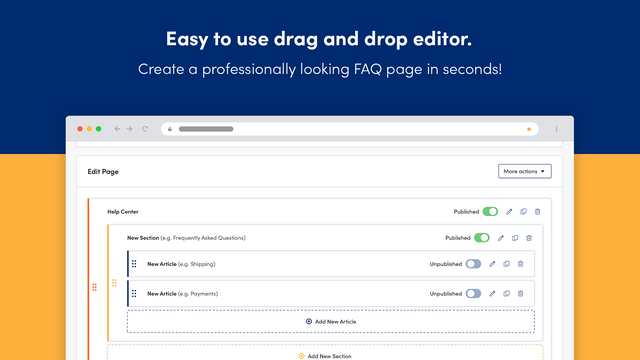Delete Help Center using the trash icon
Screen dimensions: 640x360
tap(538, 211)
